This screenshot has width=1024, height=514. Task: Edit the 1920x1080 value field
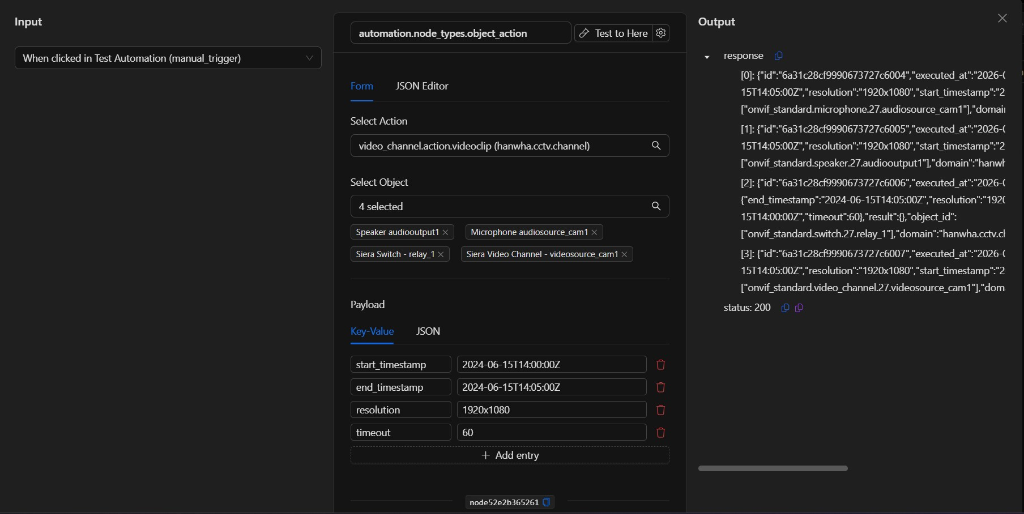tap(551, 410)
